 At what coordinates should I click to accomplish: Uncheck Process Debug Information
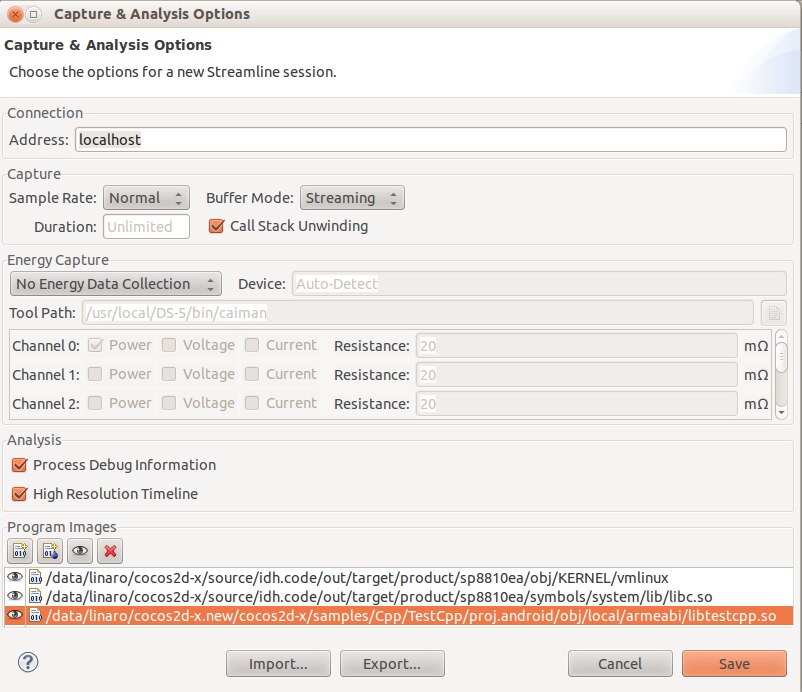click(19, 465)
